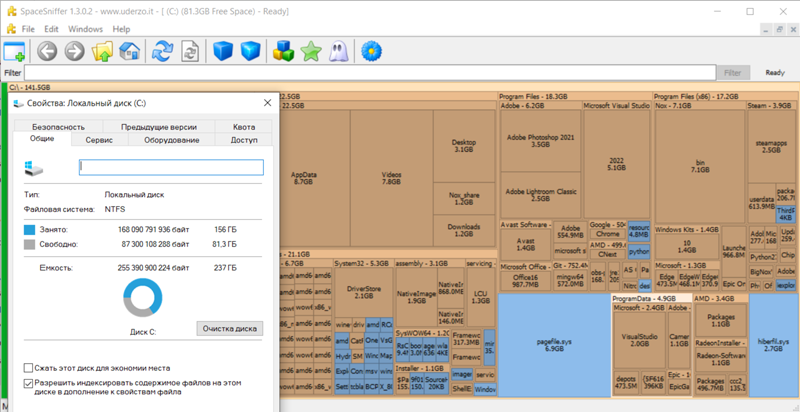Open the Help menu
This screenshot has width=800, height=412.
[121, 29]
